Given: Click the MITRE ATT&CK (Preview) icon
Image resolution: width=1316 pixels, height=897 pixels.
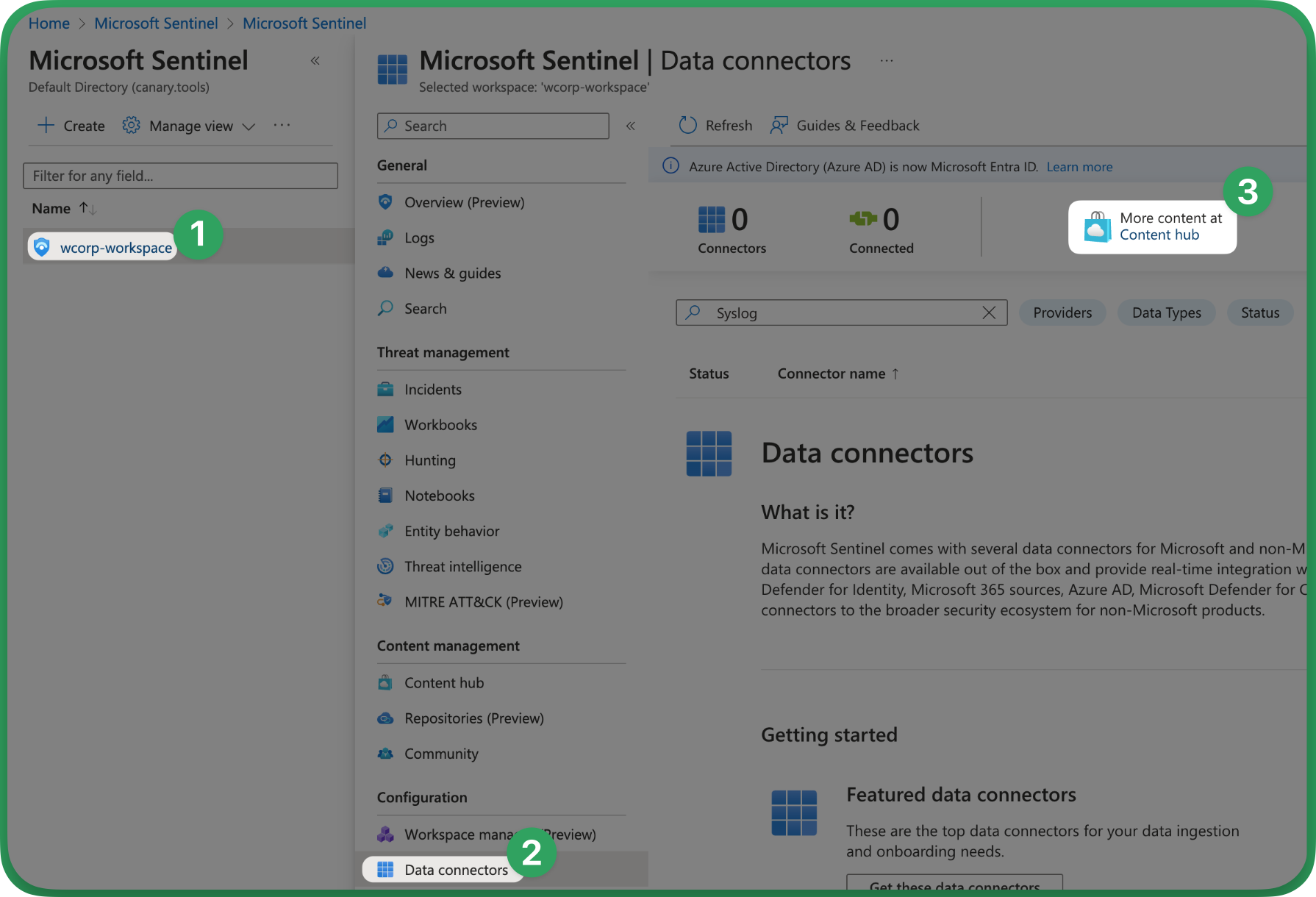Looking at the screenshot, I should pos(385,601).
